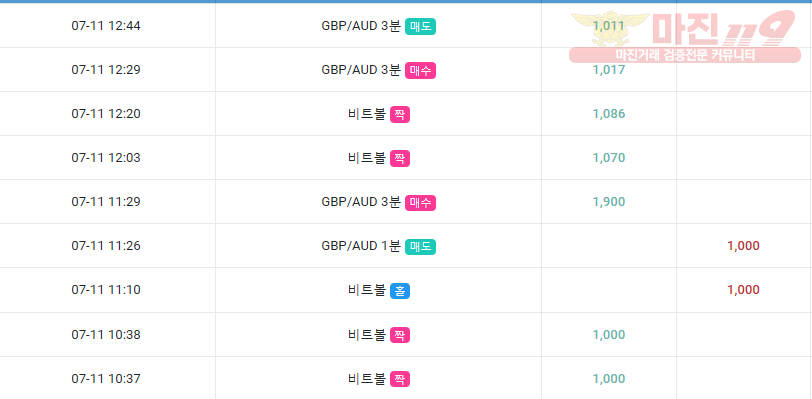Click the 매수 badge in the 12:29 row
812x399 pixels.
pos(420,70)
